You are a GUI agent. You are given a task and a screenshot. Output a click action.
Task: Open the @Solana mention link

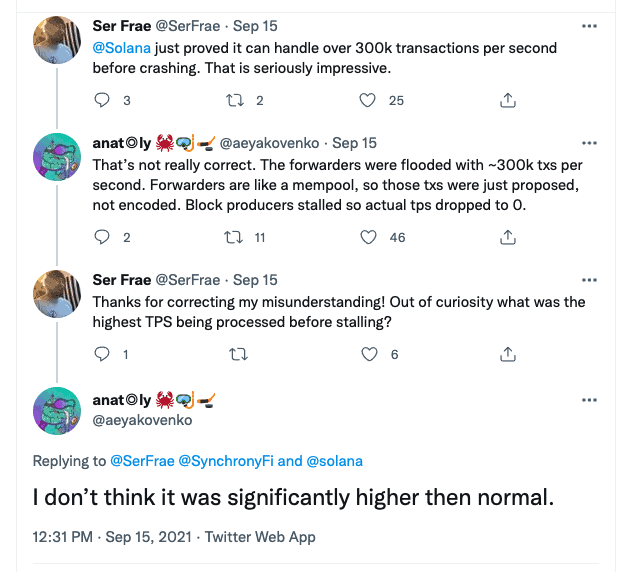tap(121, 48)
